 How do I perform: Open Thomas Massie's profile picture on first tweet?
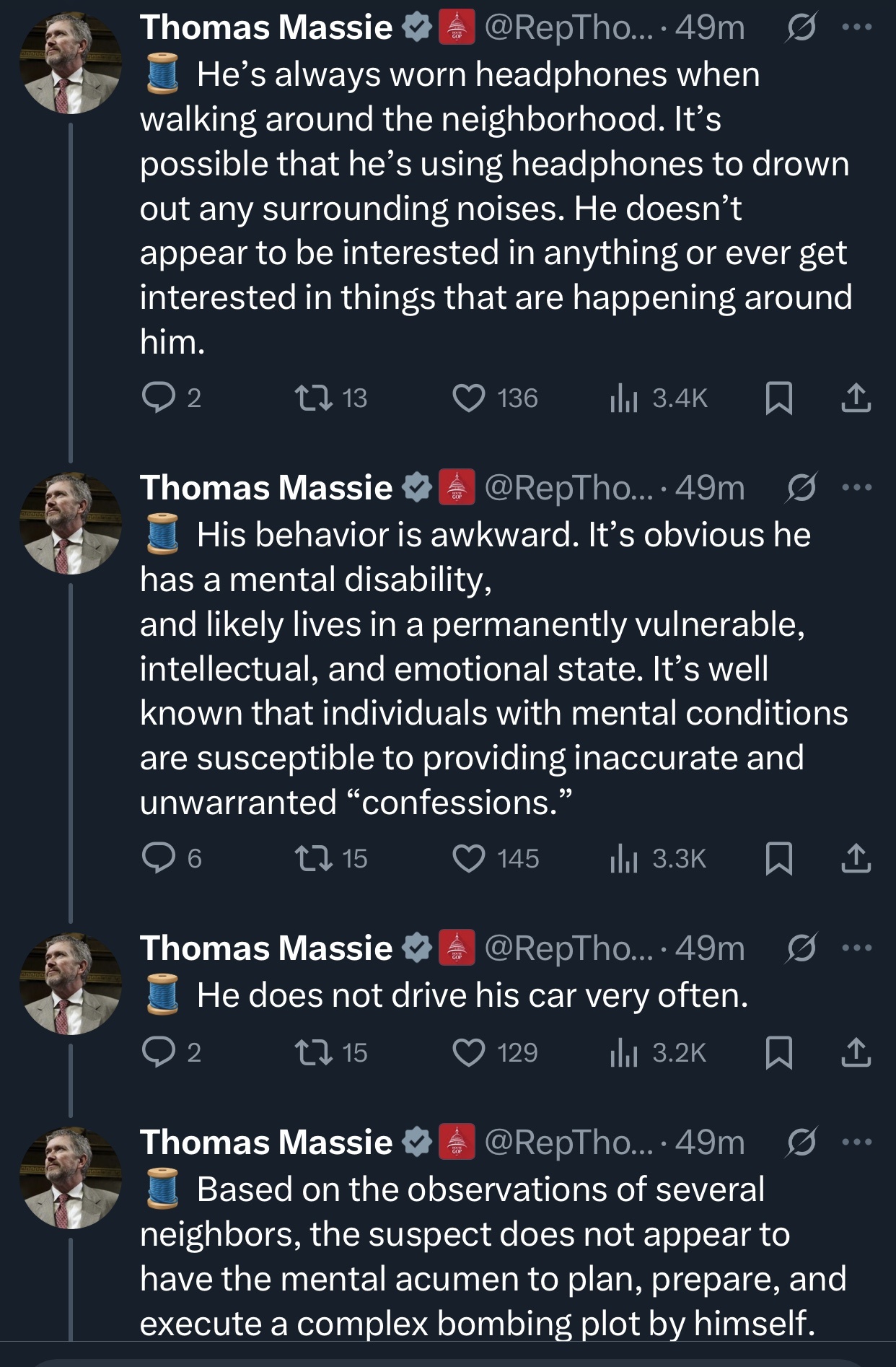tap(70, 63)
